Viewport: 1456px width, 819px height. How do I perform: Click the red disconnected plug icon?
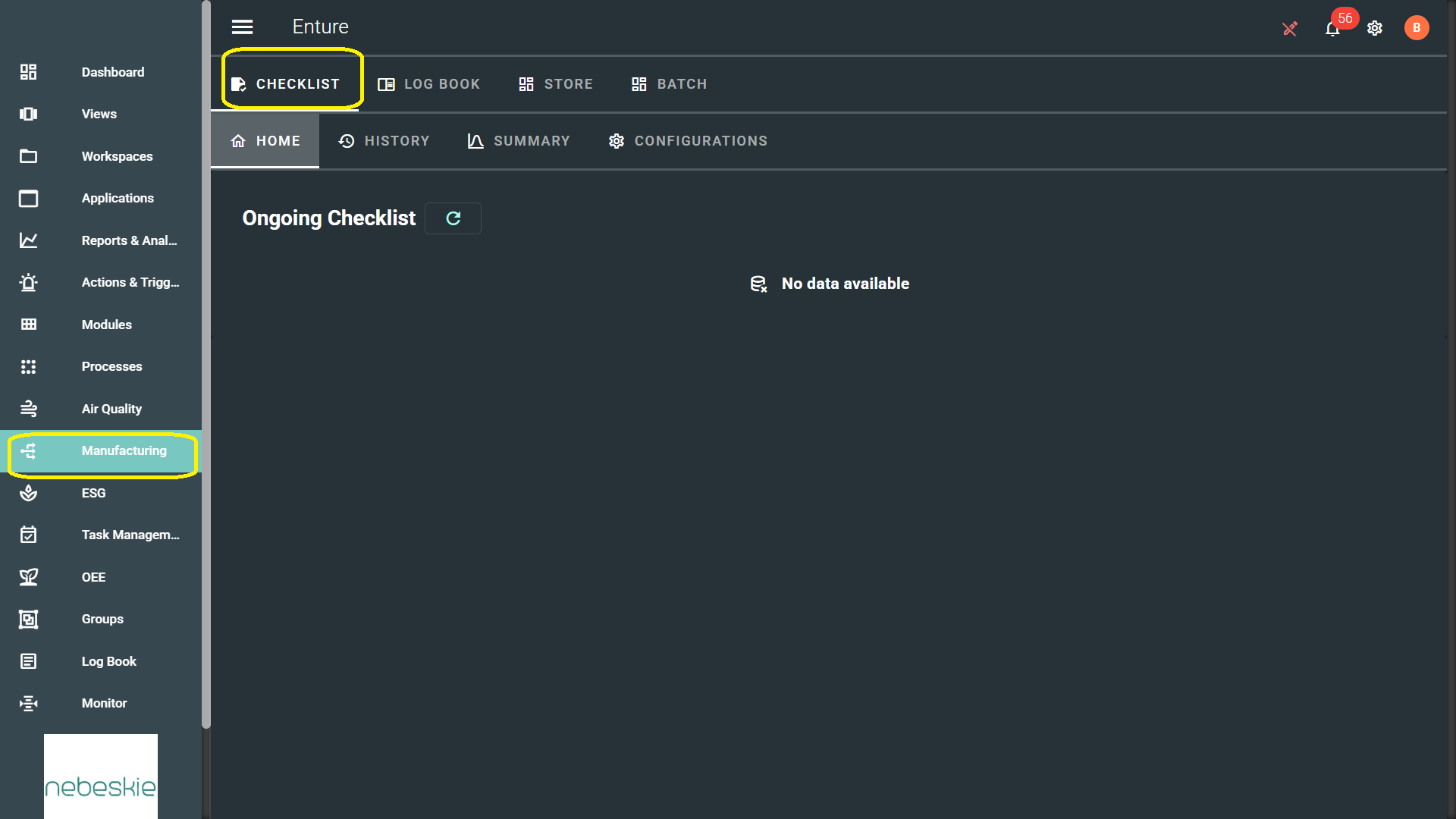[1289, 29]
